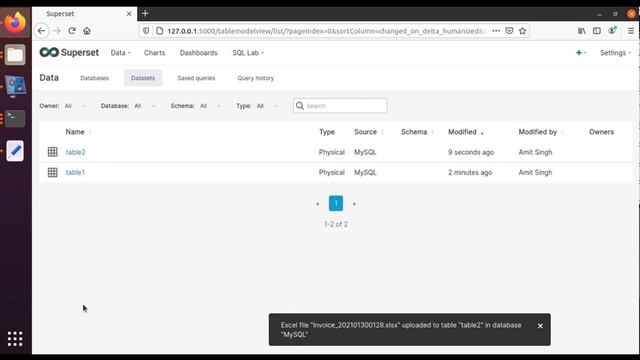
Task: Click '9 seconds ago' modified cell
Action: point(471,152)
